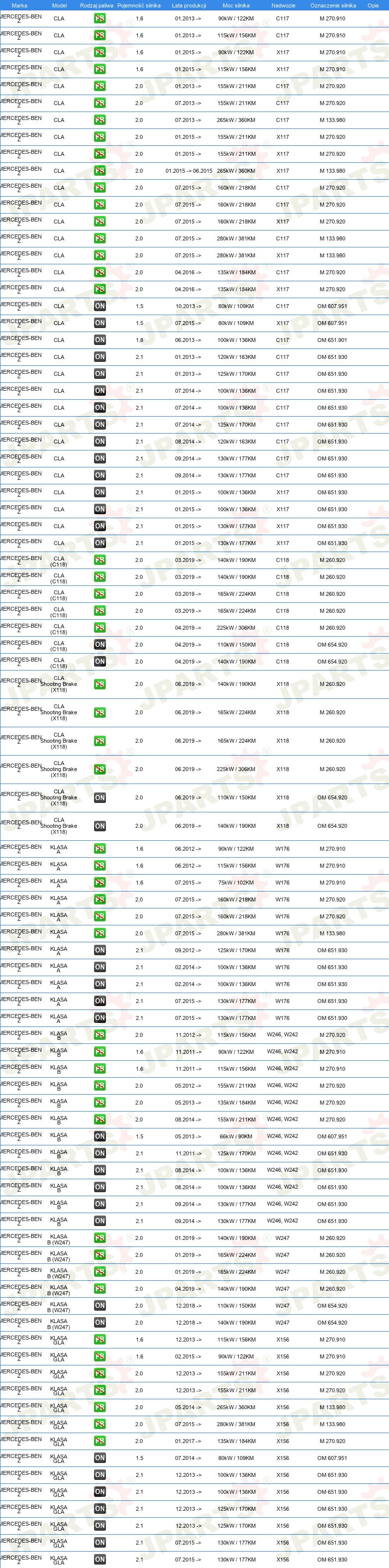Click PB icon in CLA 07.2015 280kW C117 row
This screenshot has width=389, height=1568.
pyautogui.click(x=99, y=238)
